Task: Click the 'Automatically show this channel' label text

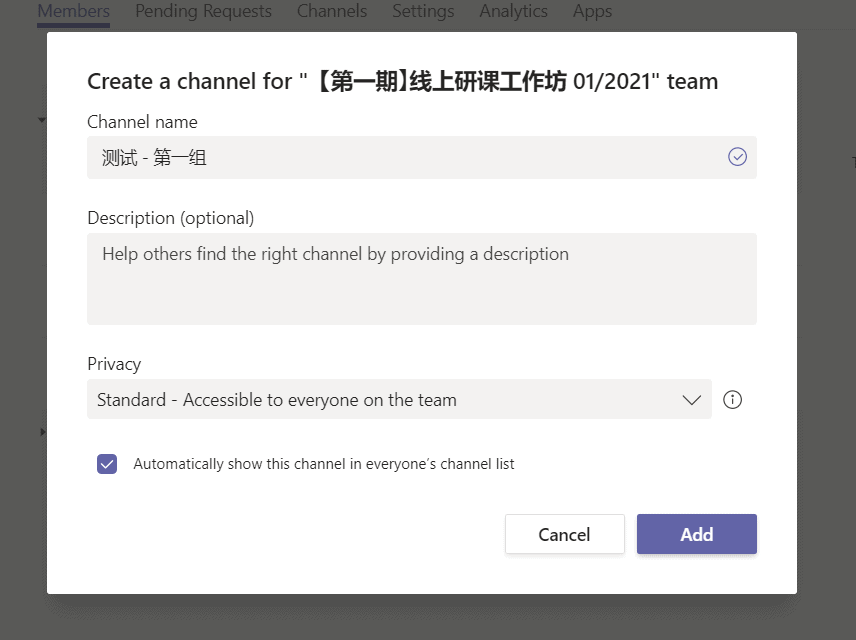Action: [323, 464]
